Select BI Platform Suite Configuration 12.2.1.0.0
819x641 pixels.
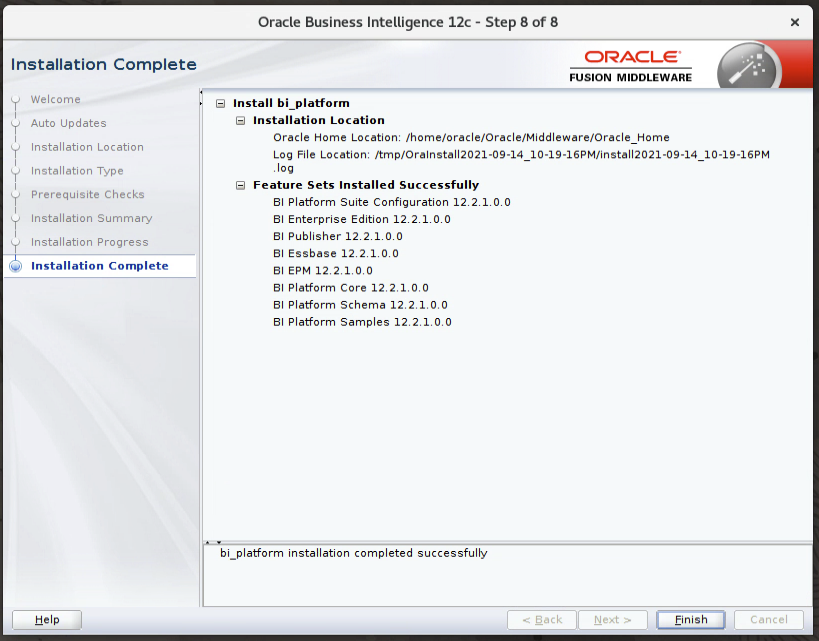coord(392,203)
